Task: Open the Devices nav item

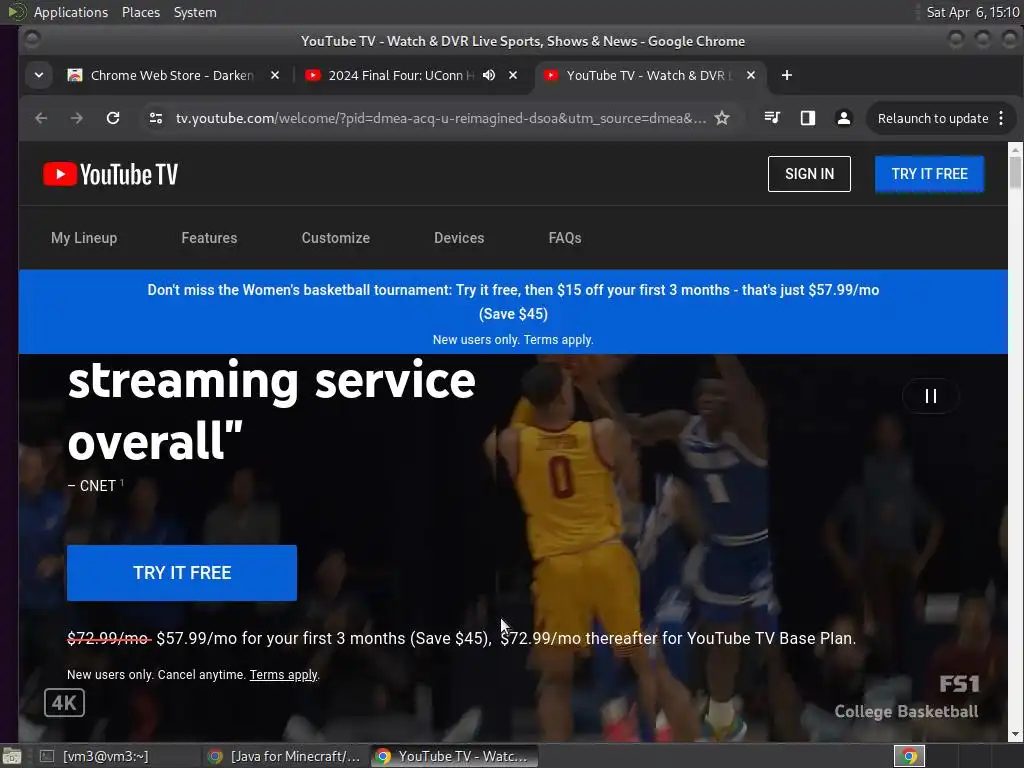Action: [x=459, y=238]
